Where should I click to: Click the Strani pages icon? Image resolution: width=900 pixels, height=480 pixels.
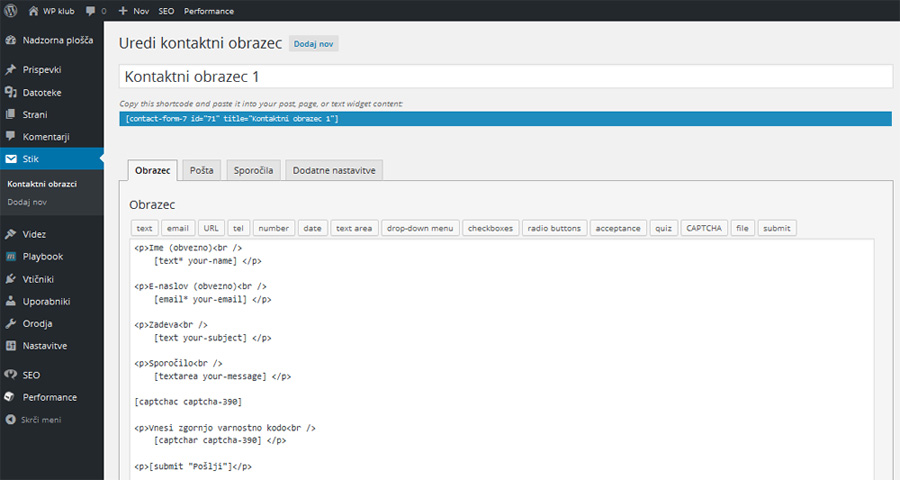tap(10, 114)
